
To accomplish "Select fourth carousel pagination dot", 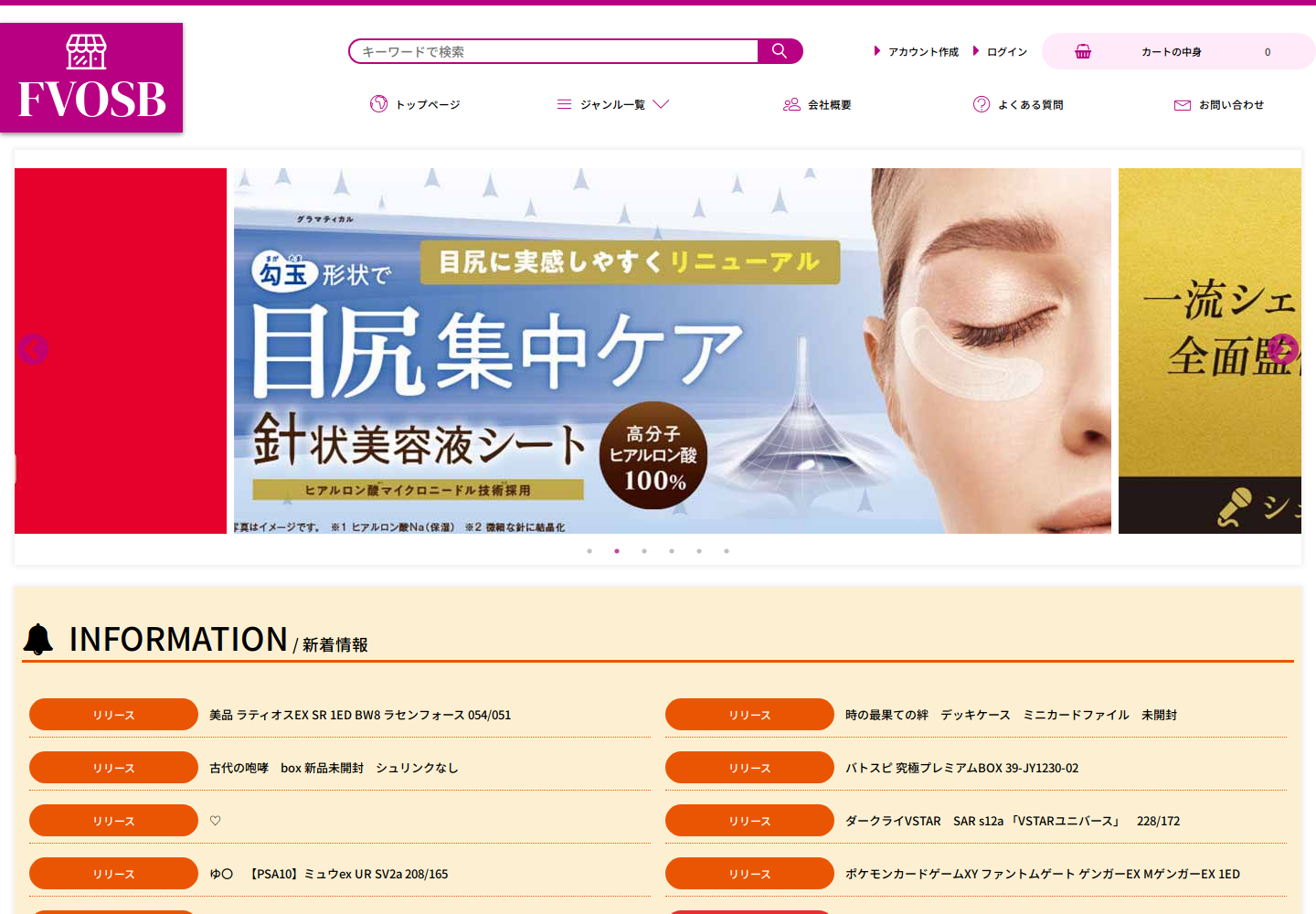I will pyautogui.click(x=672, y=551).
